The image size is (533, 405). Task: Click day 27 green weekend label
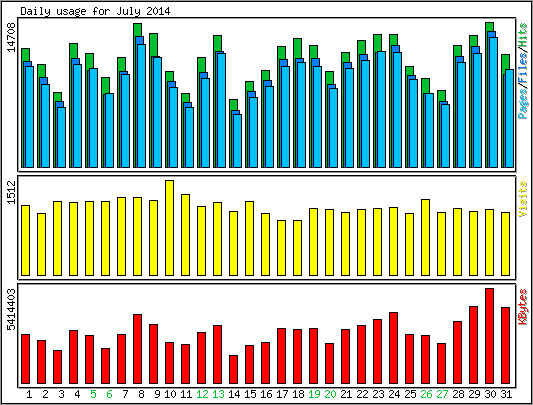[x=442, y=394]
